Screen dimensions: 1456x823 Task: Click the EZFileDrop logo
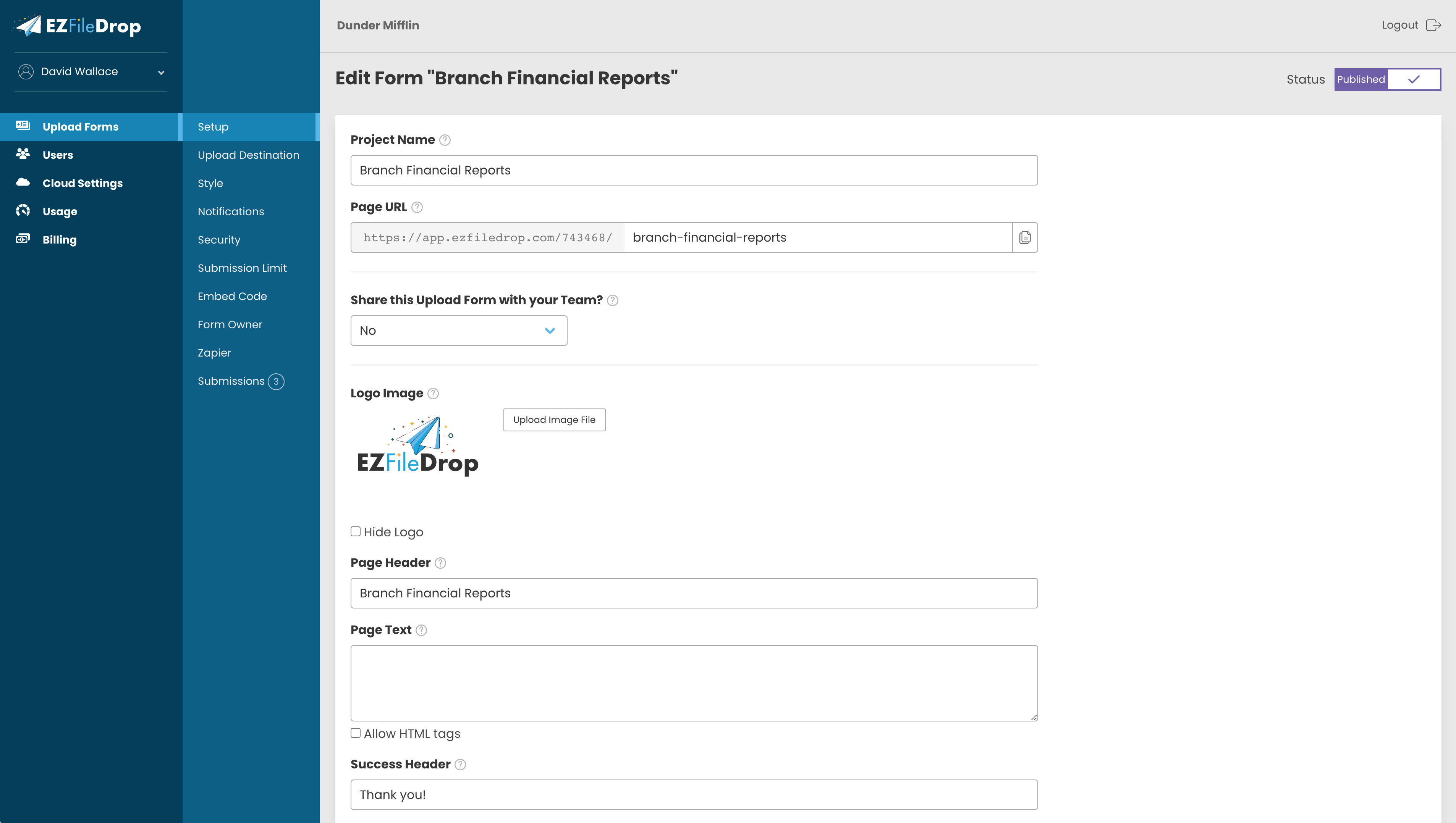pos(79,25)
